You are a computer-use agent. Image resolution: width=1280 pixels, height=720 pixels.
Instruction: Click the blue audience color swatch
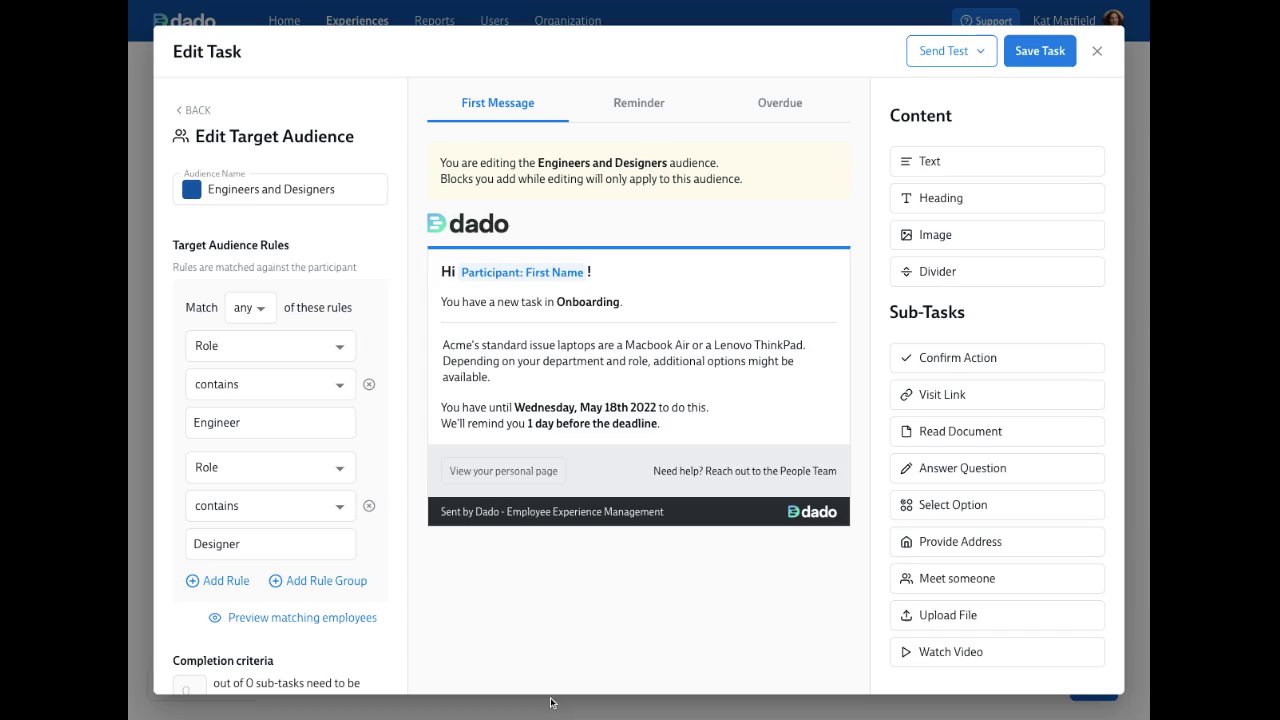[192, 190]
